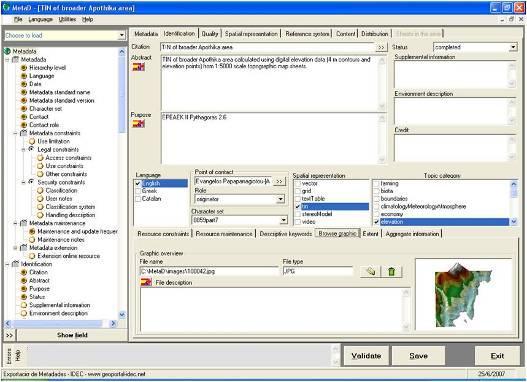This screenshot has height=382, width=527.
Task: Uncheck the elevation topic category box
Action: 376,222
